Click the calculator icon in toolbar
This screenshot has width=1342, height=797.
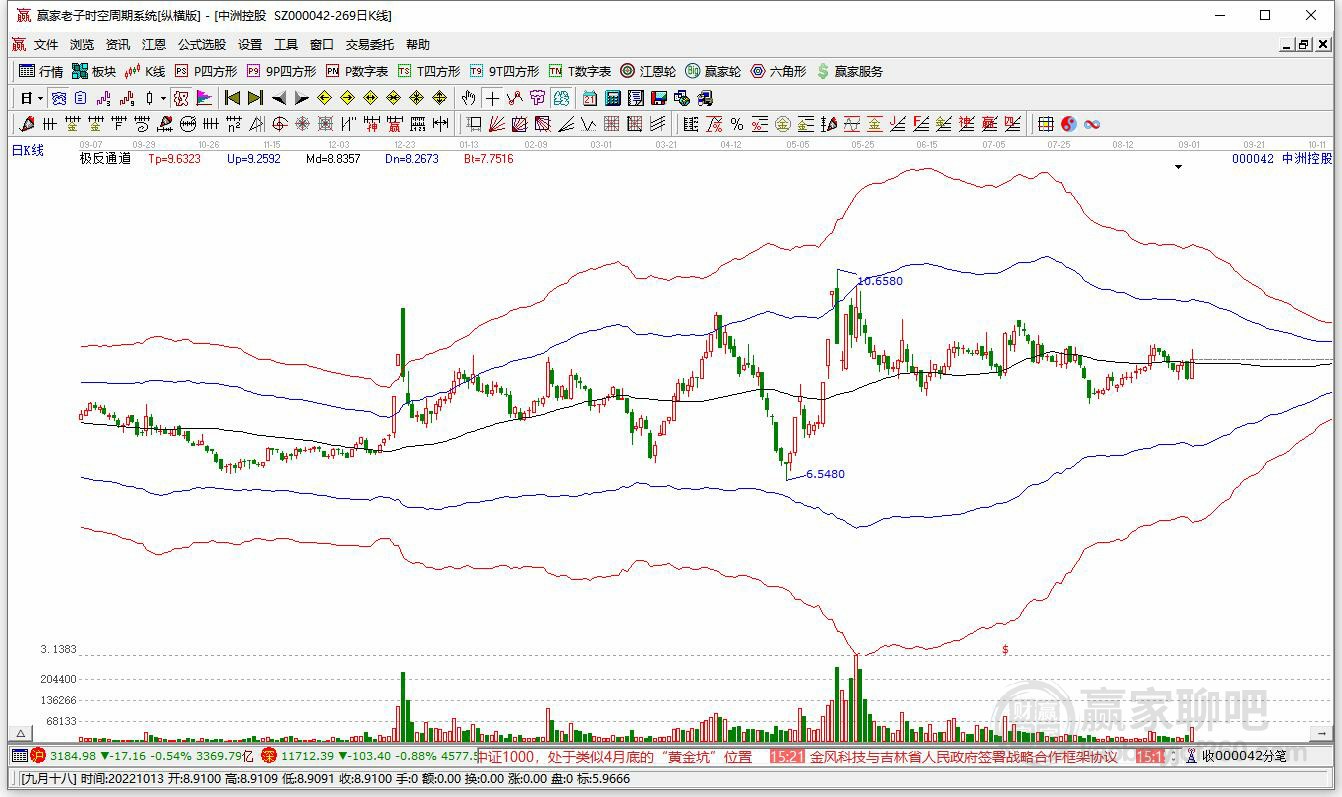click(x=612, y=98)
